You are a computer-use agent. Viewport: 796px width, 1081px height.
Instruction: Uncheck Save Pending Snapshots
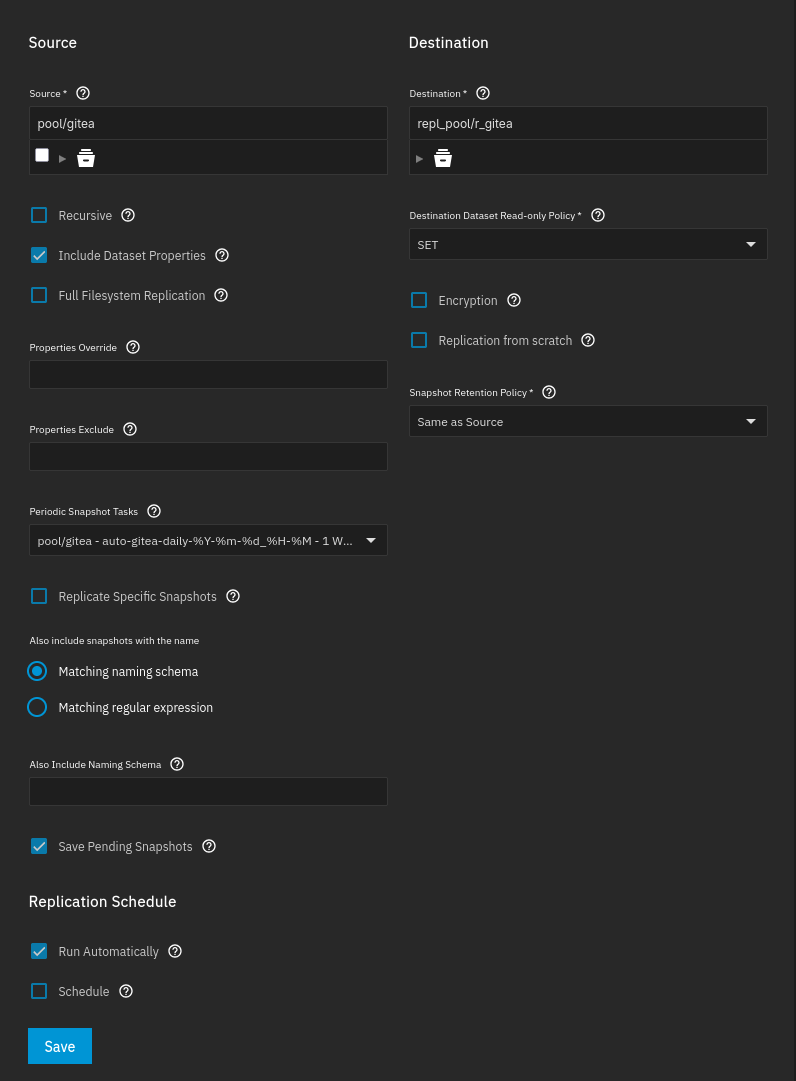[39, 846]
